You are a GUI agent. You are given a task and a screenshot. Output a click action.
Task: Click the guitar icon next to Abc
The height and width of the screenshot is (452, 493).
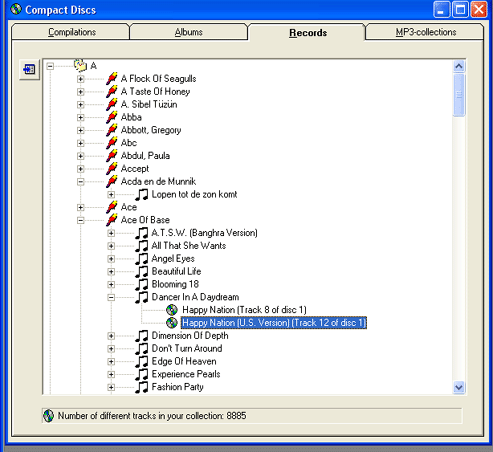(112, 143)
